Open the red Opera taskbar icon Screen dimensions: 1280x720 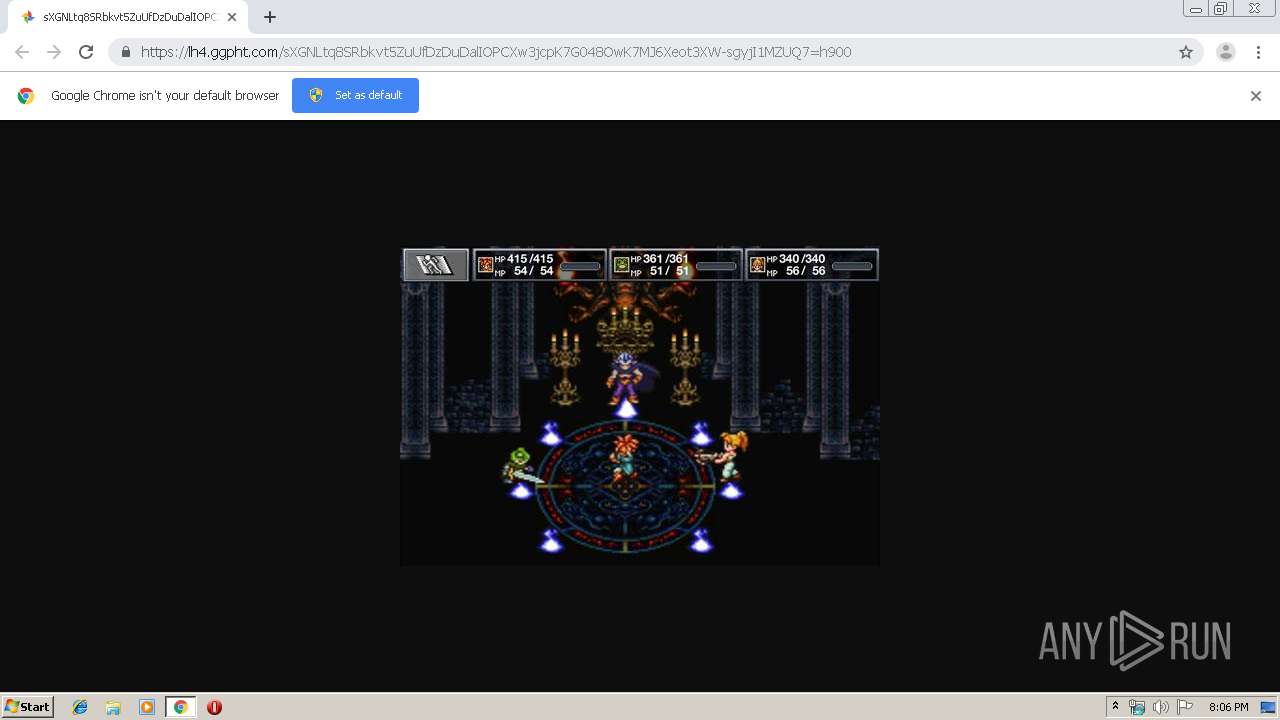[214, 707]
